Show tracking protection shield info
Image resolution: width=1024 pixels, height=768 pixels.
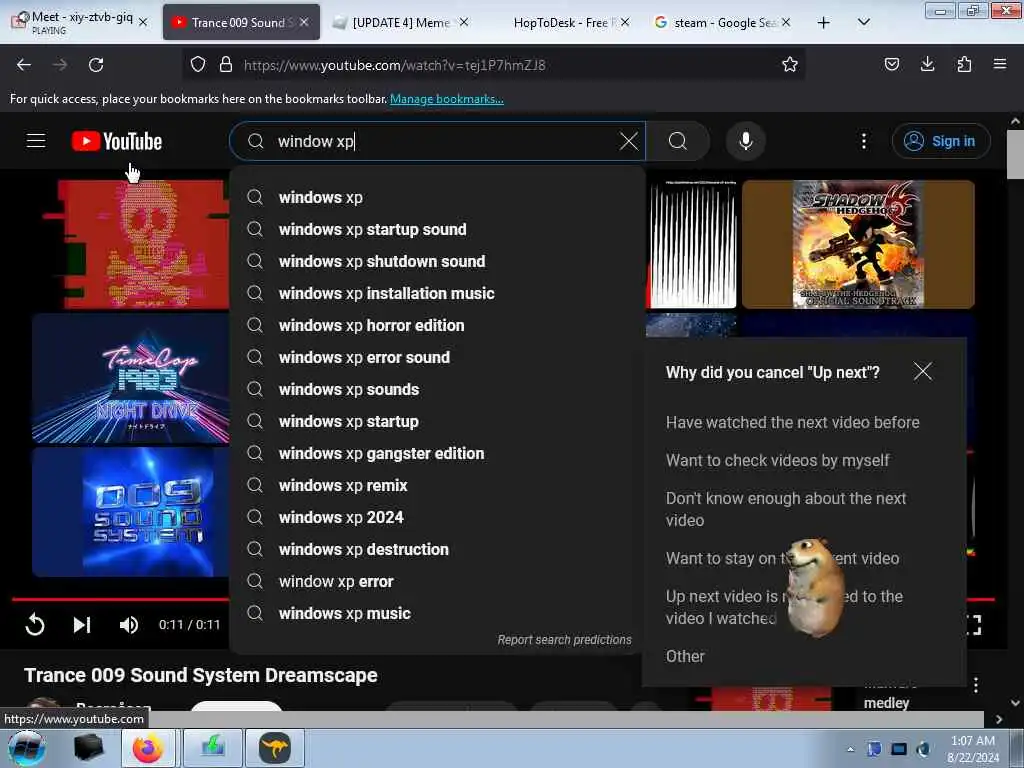tap(198, 65)
